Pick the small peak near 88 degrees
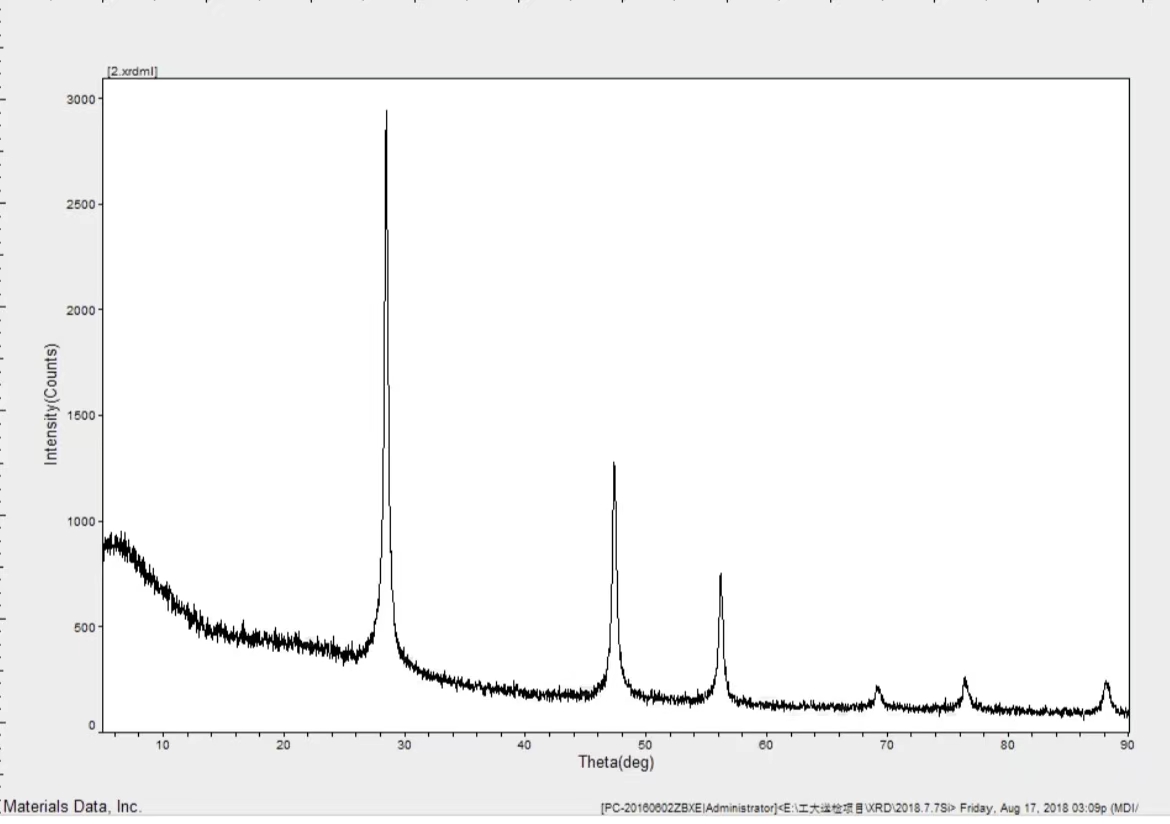Image resolution: width=1170 pixels, height=824 pixels. coord(1106,696)
